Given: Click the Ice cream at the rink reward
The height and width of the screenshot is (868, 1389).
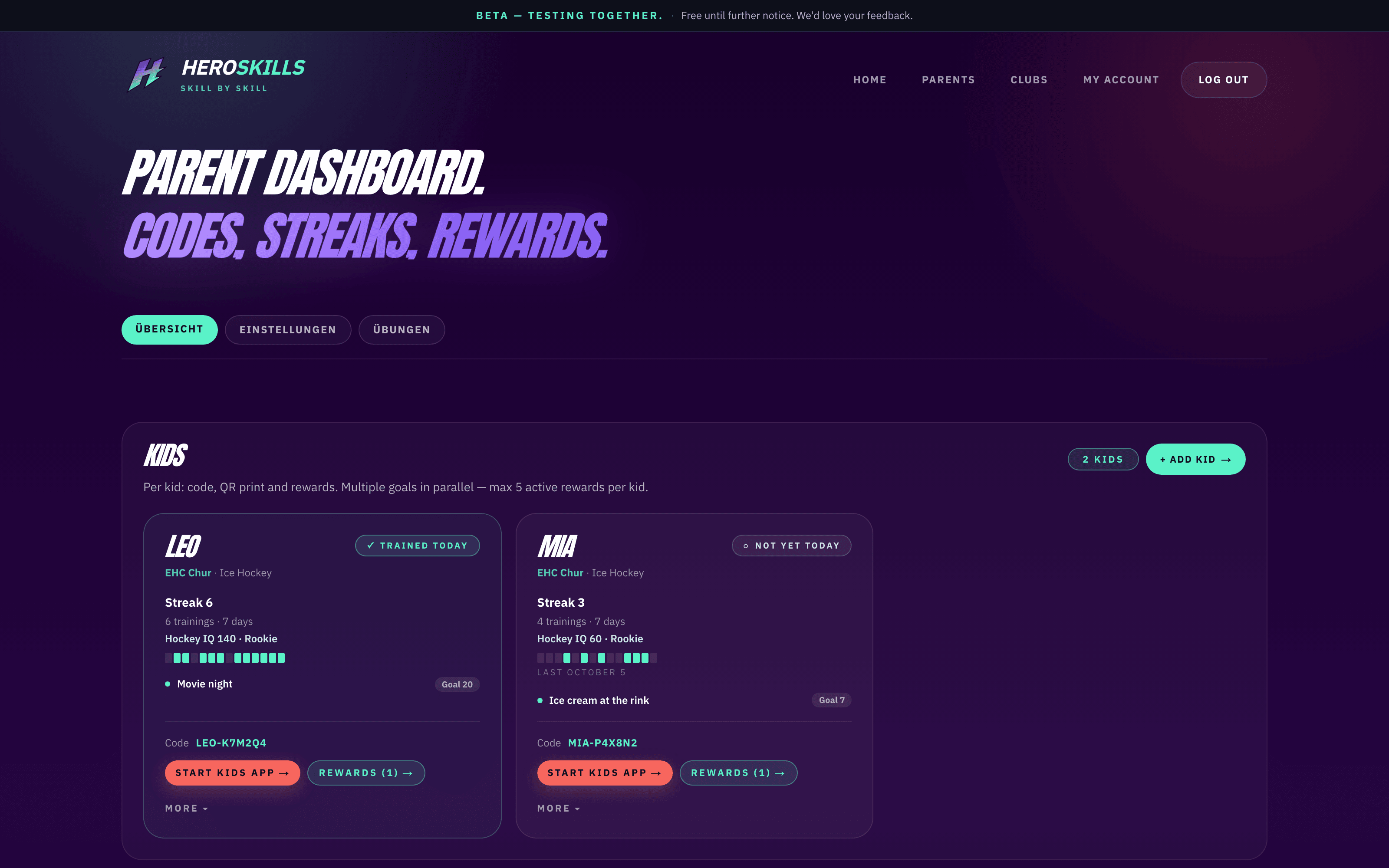Looking at the screenshot, I should 599,700.
